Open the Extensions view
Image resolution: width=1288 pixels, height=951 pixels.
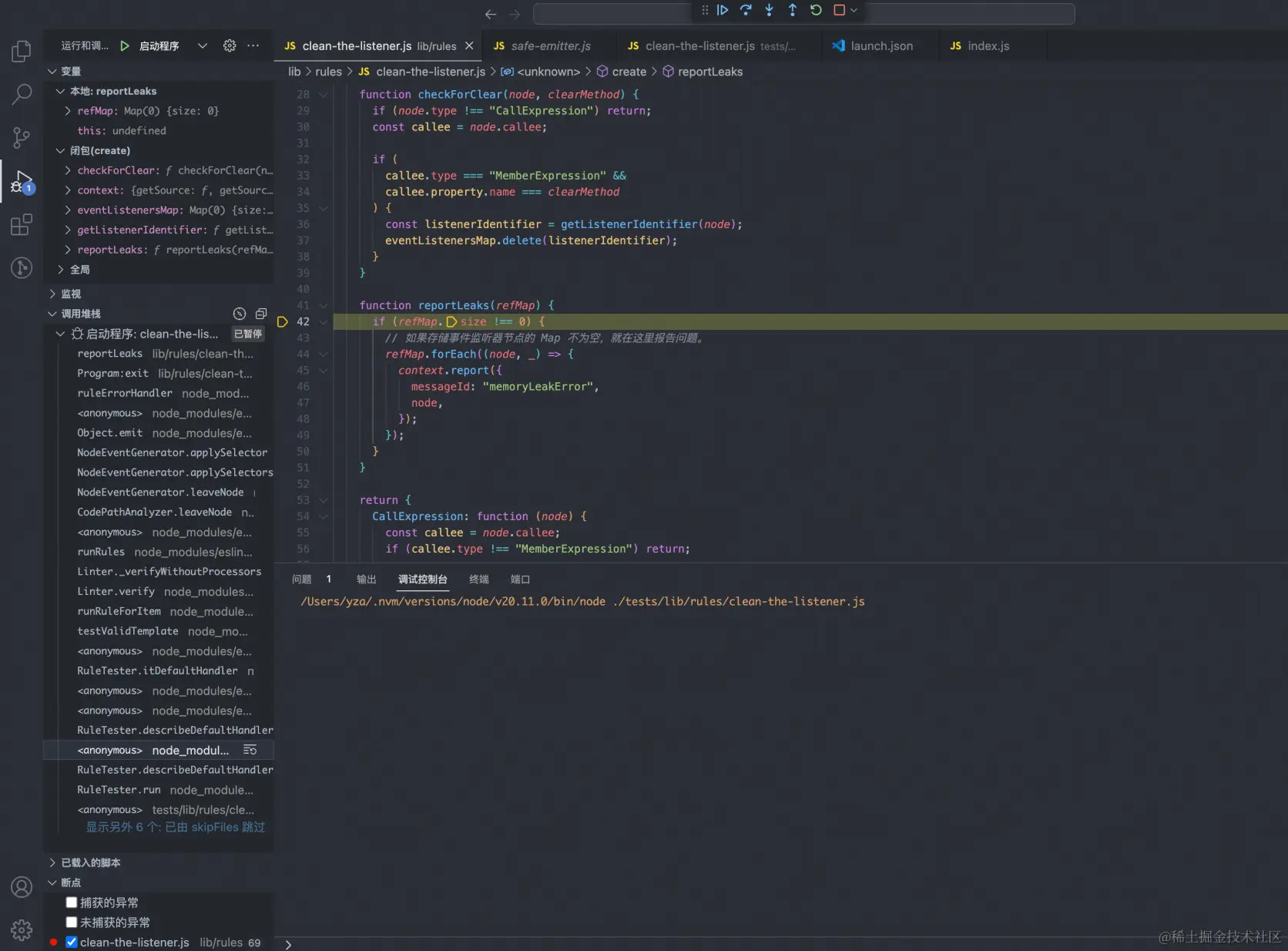(22, 224)
